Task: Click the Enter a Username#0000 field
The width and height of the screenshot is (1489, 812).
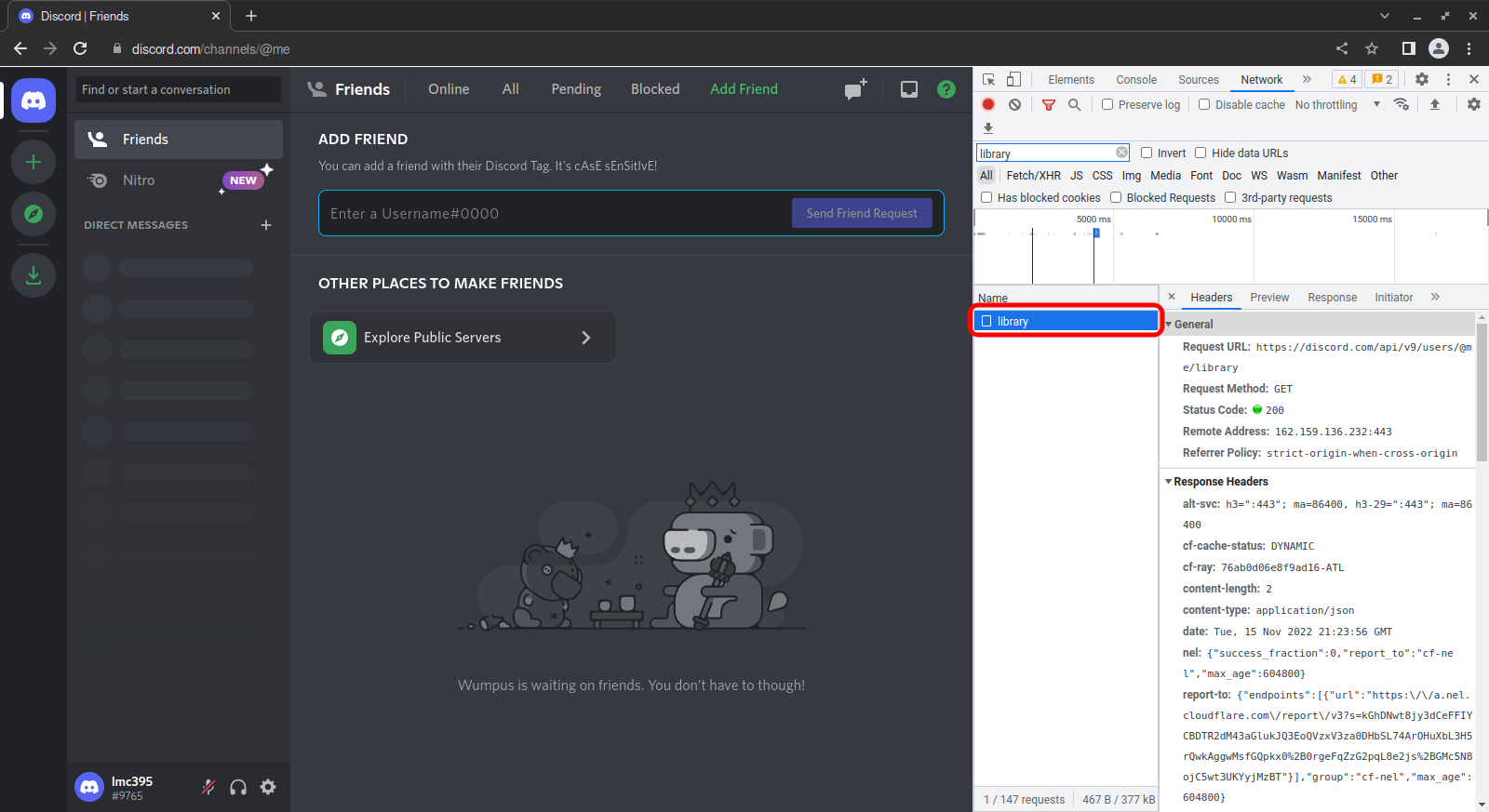Action: point(557,213)
